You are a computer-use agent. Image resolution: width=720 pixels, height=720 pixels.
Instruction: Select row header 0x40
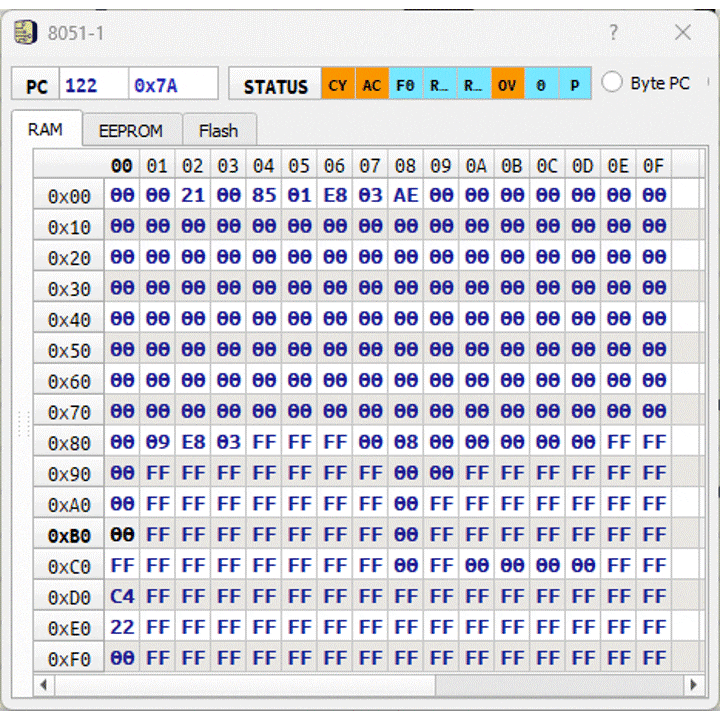click(x=69, y=319)
